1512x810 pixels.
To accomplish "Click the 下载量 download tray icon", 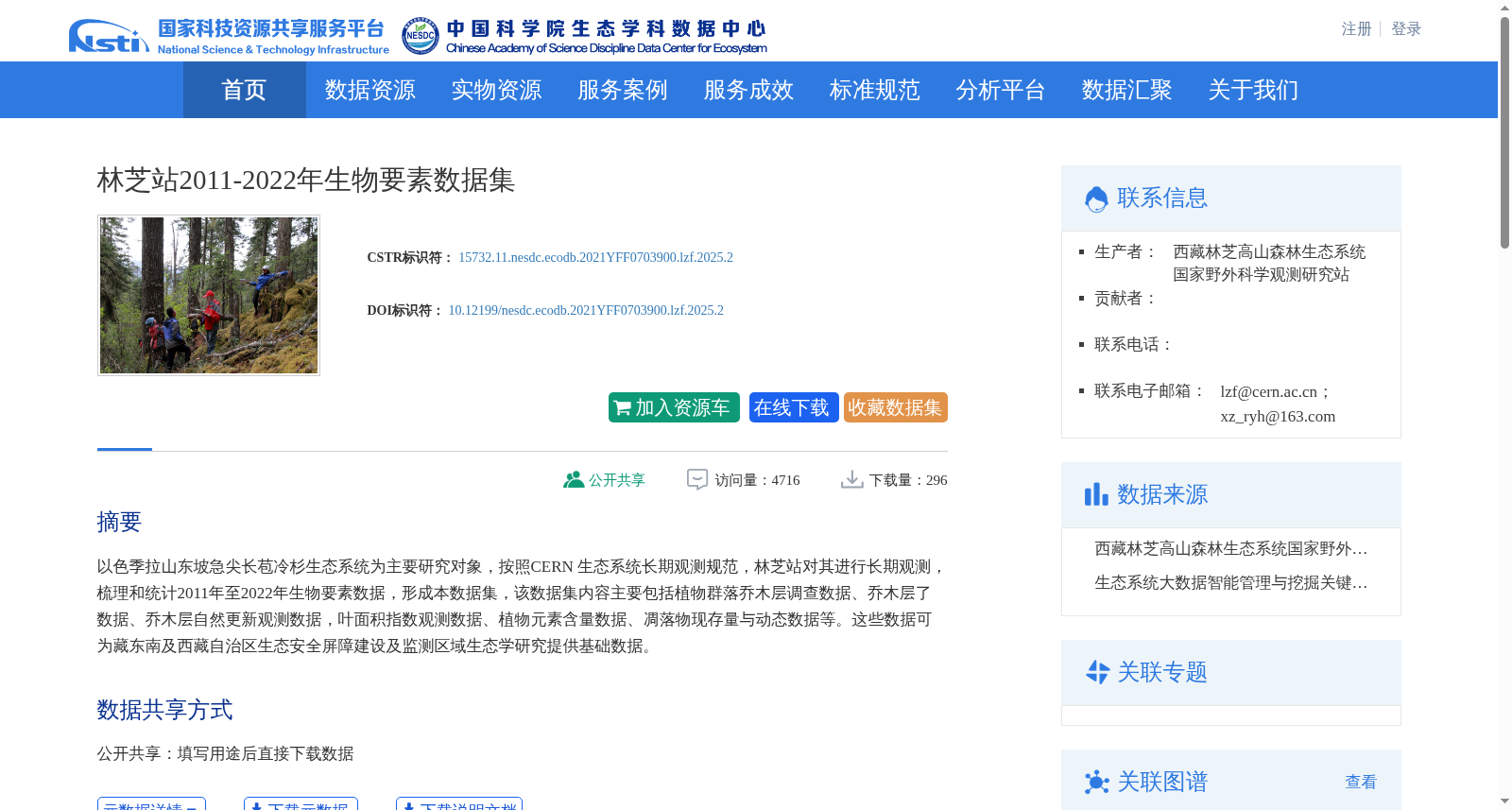I will click(851, 479).
